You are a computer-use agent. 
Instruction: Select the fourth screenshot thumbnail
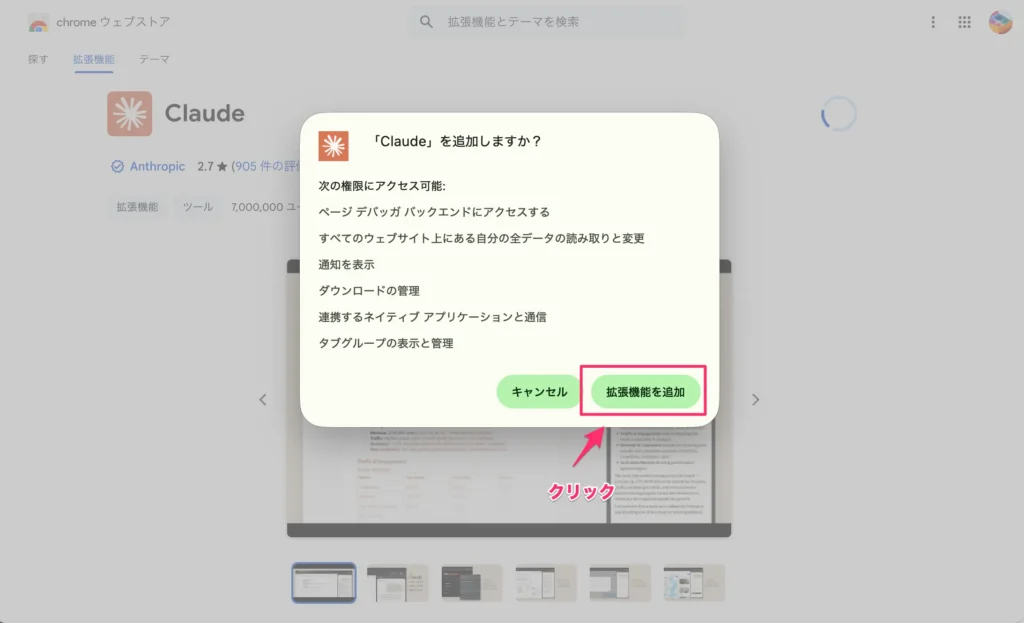click(x=546, y=583)
